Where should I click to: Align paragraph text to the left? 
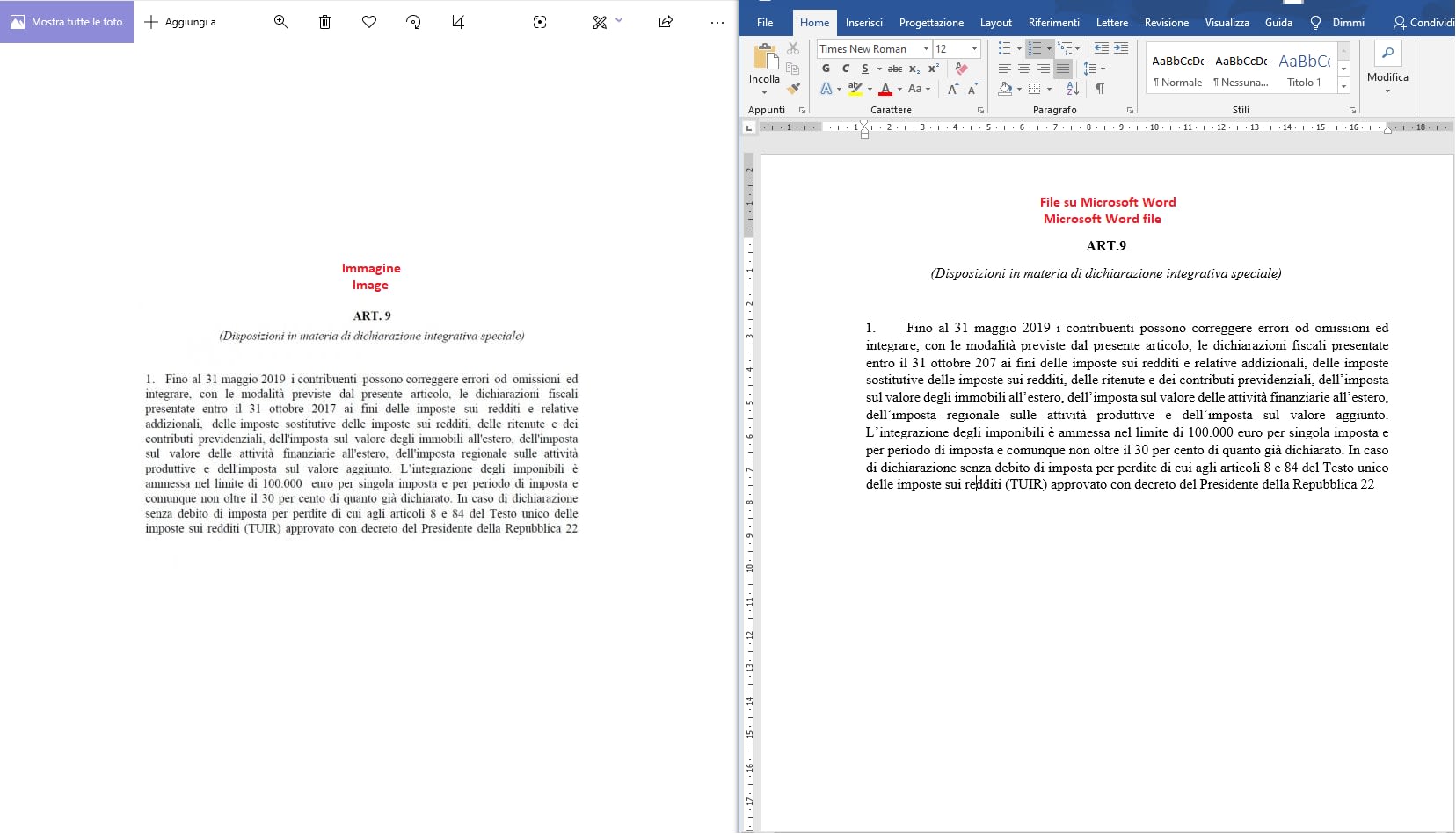pyautogui.click(x=1004, y=69)
